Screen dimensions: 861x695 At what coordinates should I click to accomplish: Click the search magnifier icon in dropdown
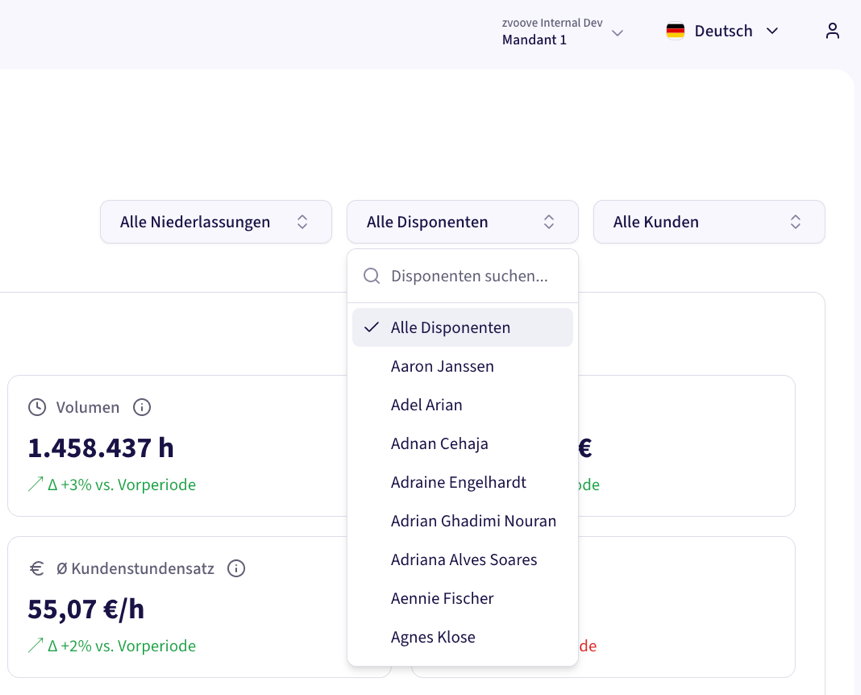372,276
